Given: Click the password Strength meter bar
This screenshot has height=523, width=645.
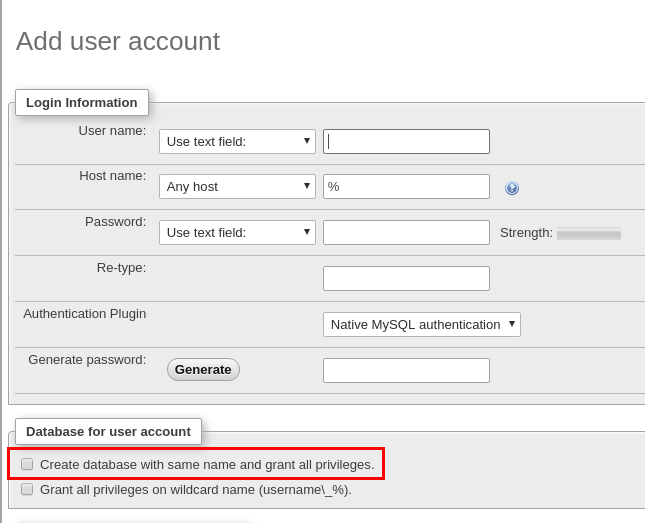Looking at the screenshot, I should pos(588,233).
